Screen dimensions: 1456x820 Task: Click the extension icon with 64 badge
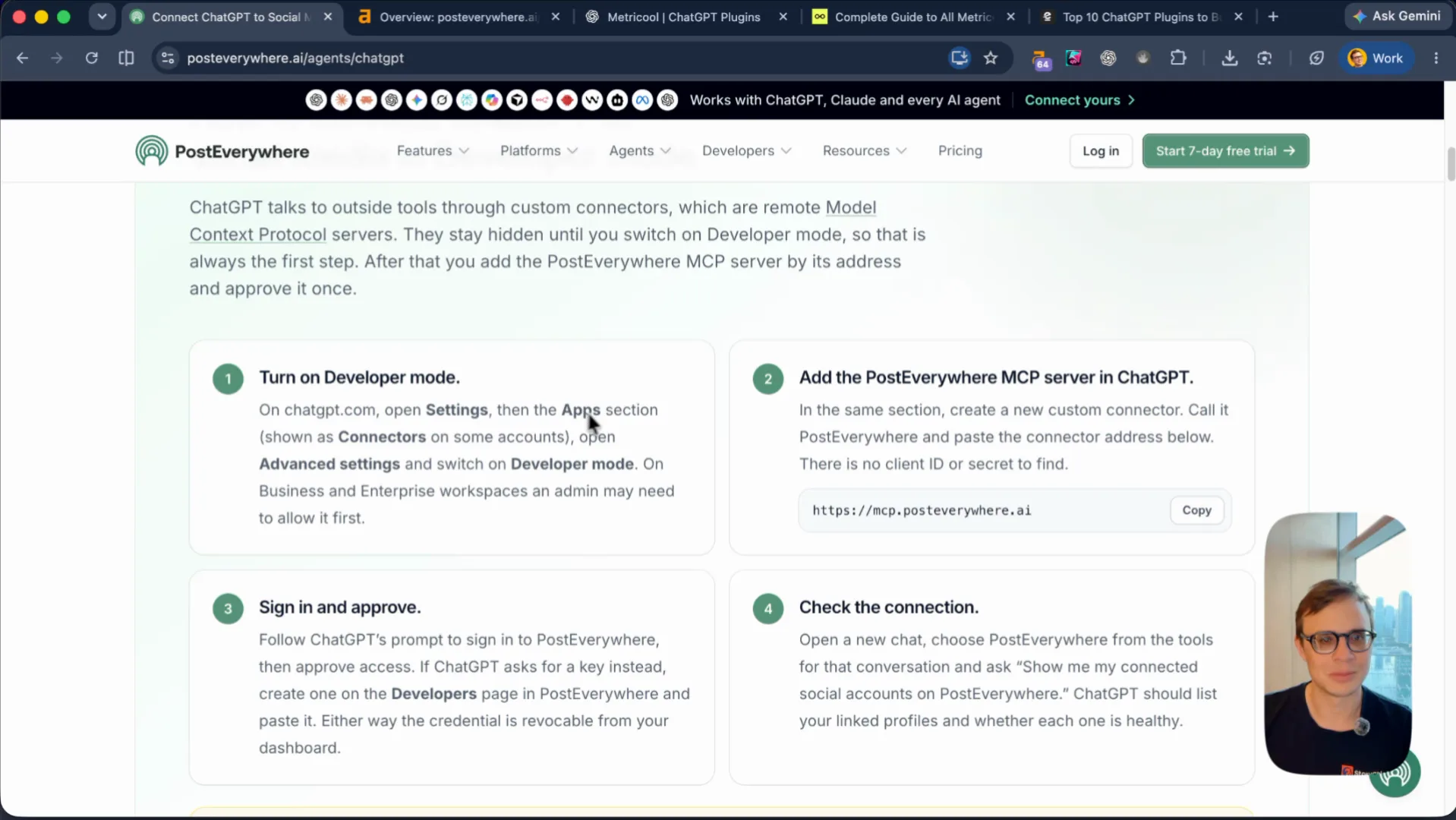click(1041, 59)
